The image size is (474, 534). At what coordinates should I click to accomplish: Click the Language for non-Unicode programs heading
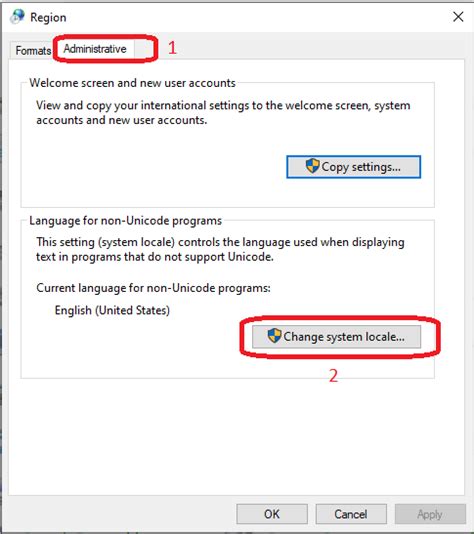coord(125,221)
